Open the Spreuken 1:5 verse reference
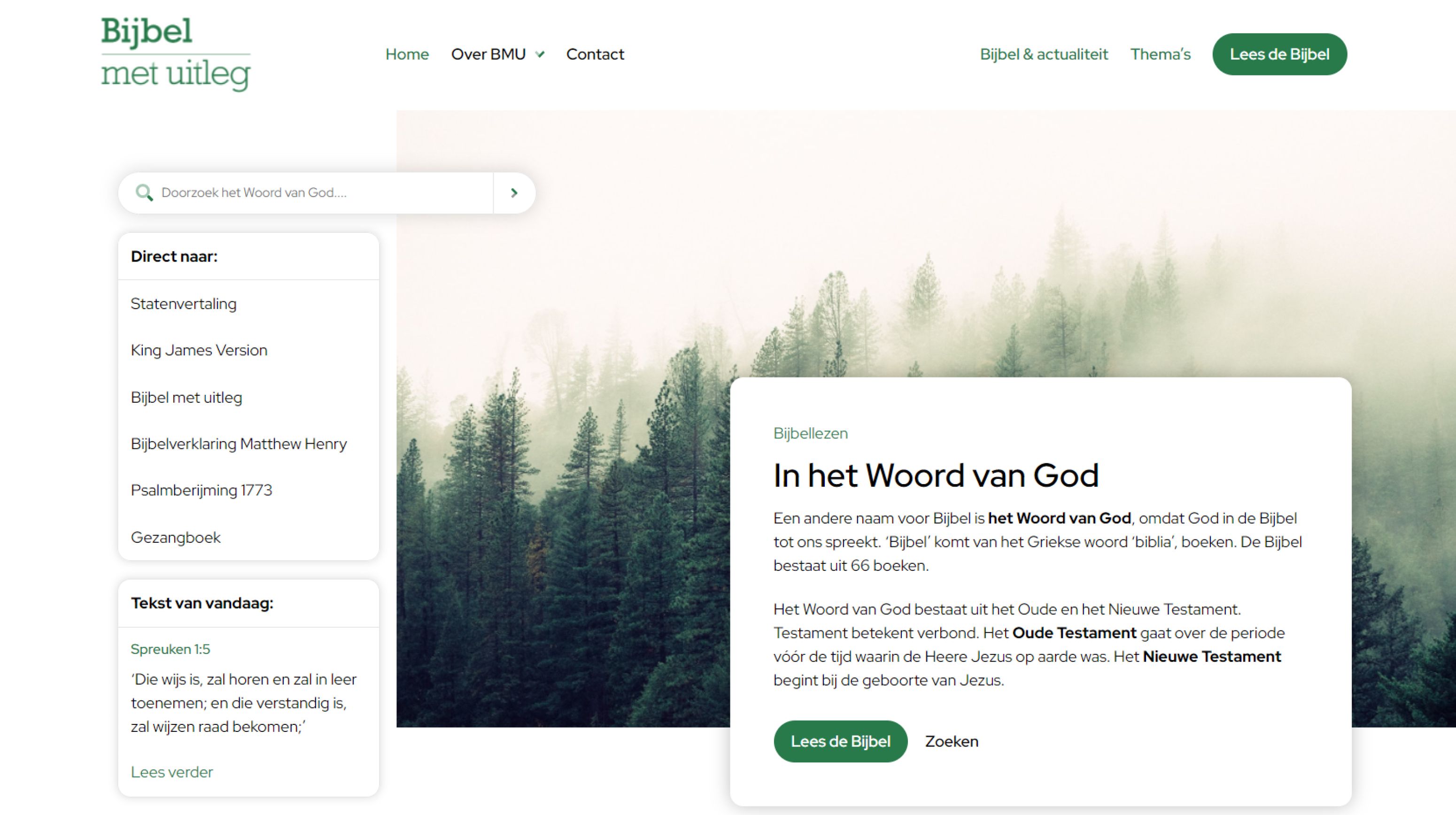This screenshot has height=815, width=1456. tap(170, 650)
